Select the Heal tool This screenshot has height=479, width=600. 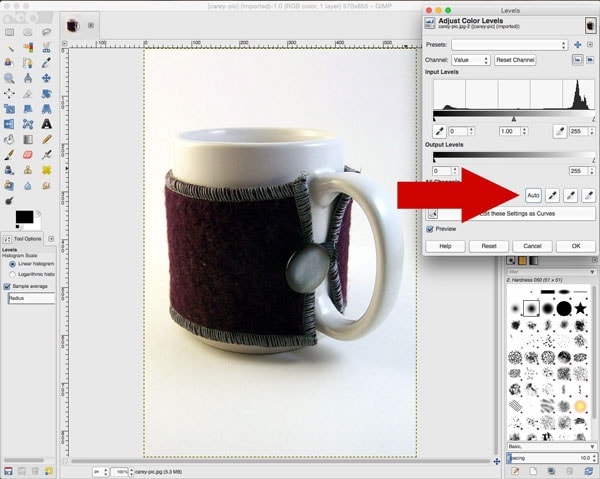click(46, 170)
